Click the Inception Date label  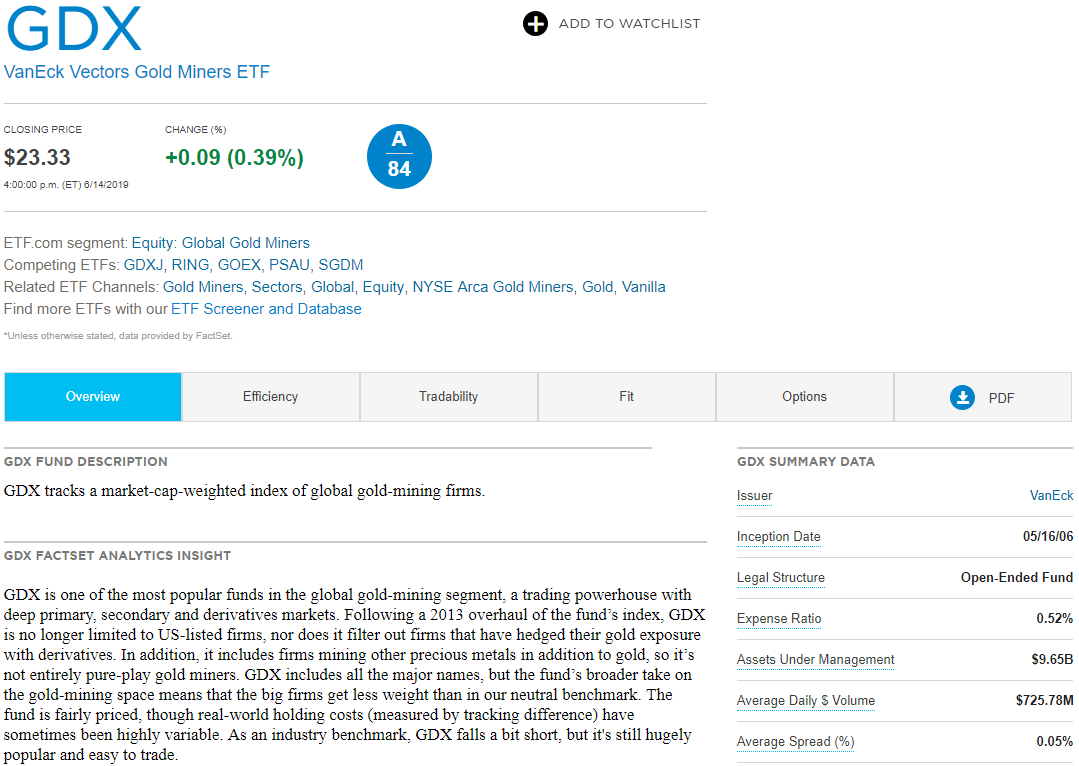(x=778, y=537)
